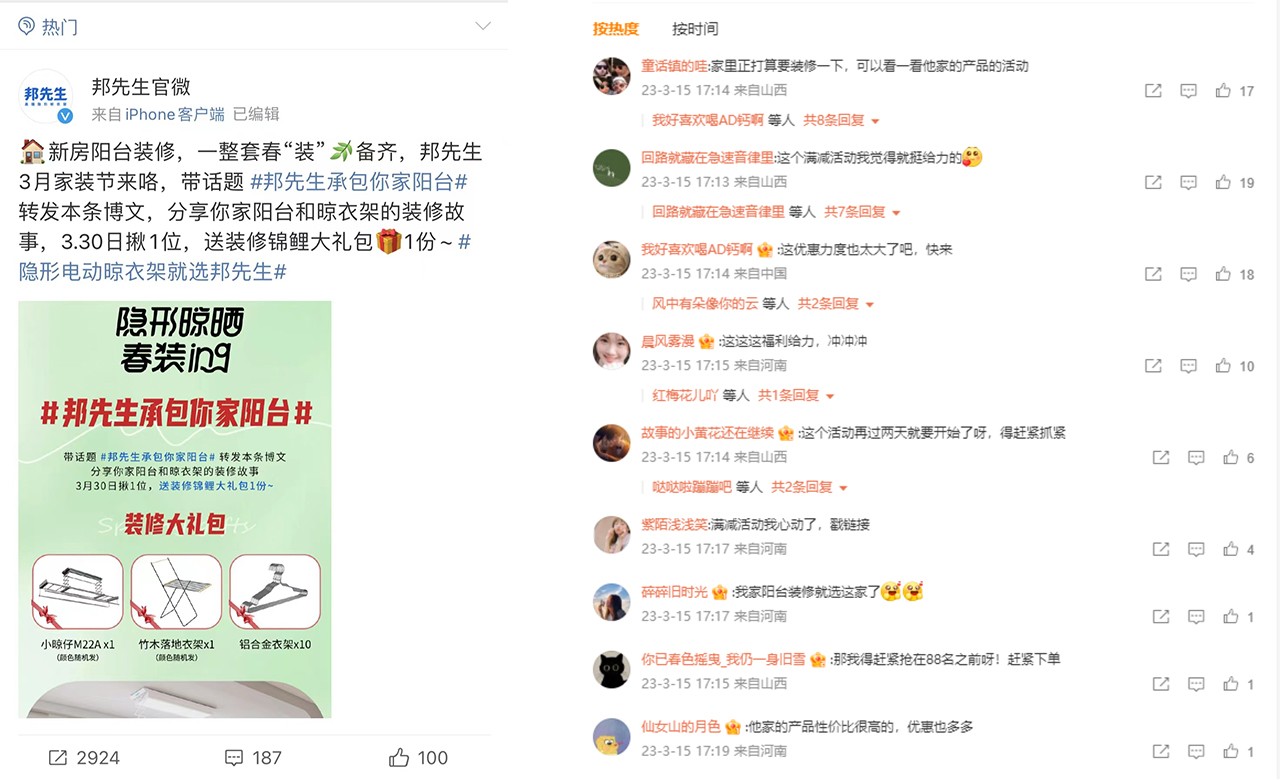Open the post options chevron beside 热门

(483, 26)
